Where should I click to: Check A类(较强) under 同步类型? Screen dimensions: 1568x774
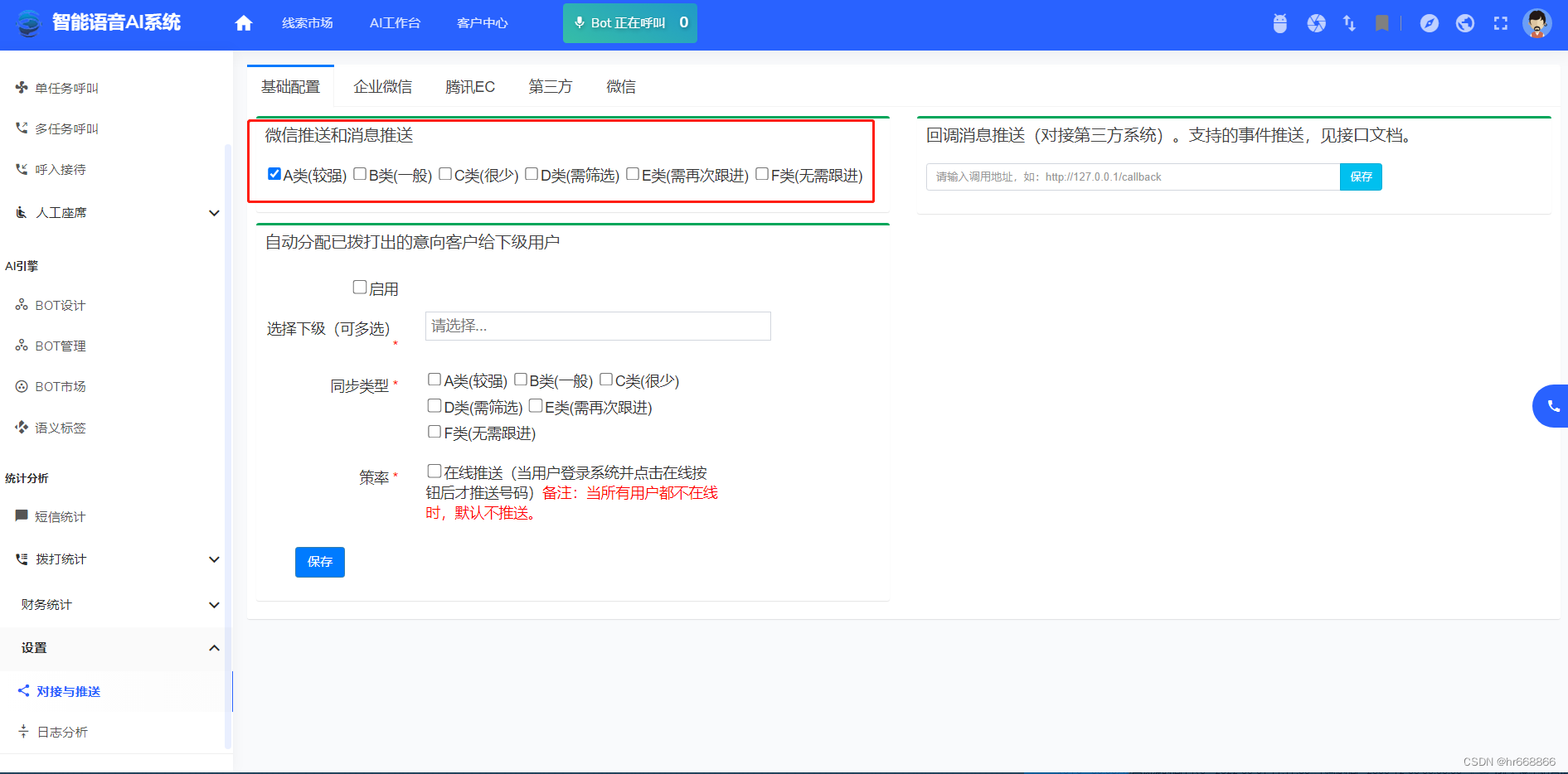434,380
